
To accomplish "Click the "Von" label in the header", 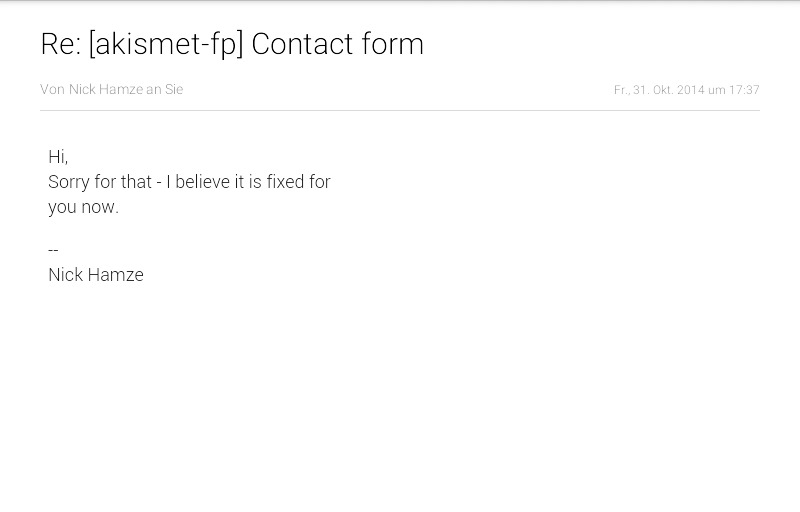I will click(x=52, y=89).
